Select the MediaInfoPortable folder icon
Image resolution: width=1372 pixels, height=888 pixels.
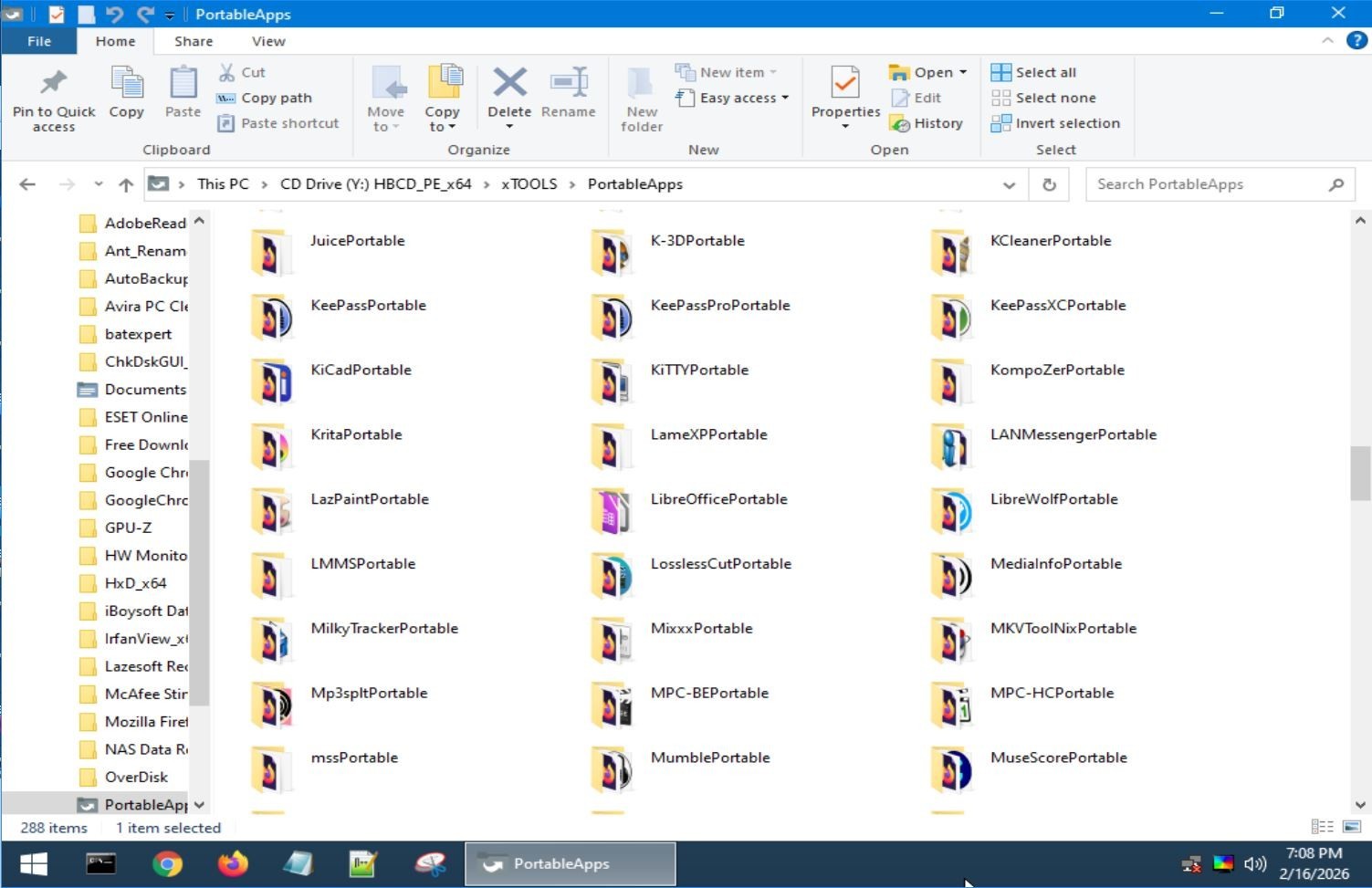[x=951, y=576]
